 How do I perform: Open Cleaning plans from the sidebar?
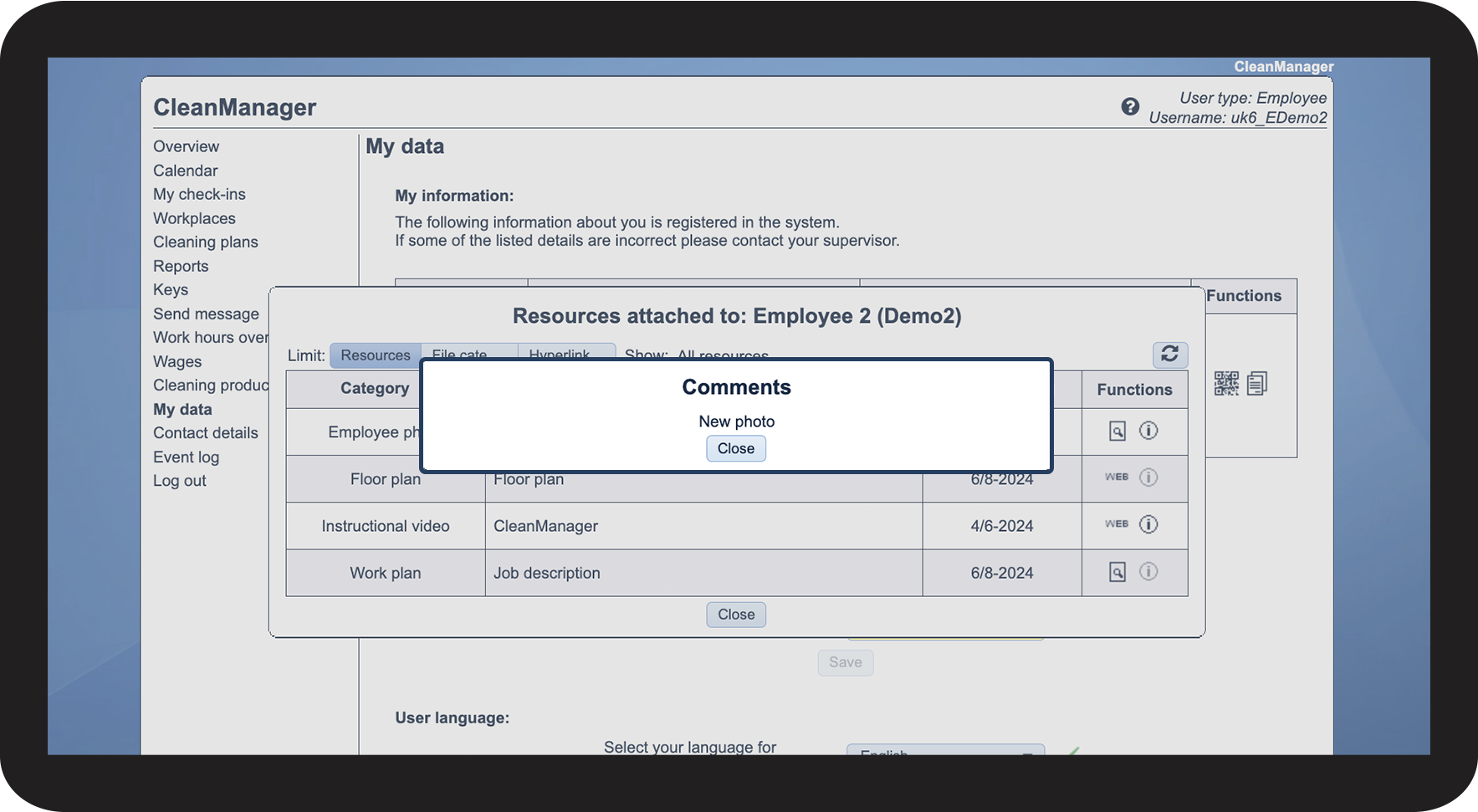coord(205,243)
